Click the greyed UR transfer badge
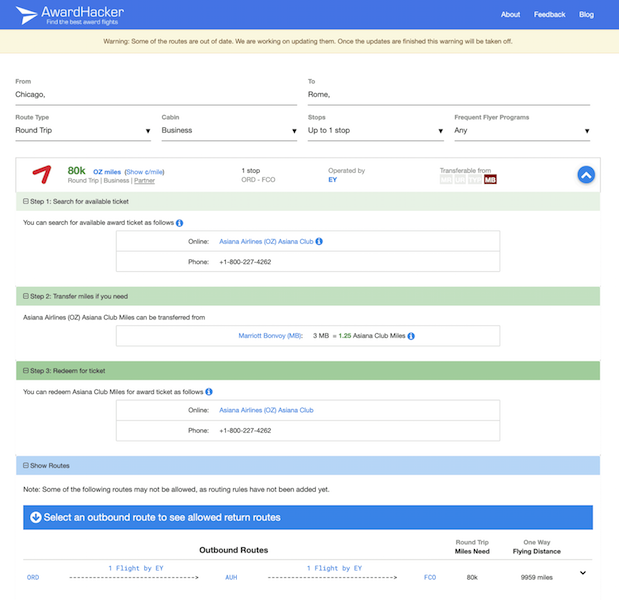 point(460,180)
